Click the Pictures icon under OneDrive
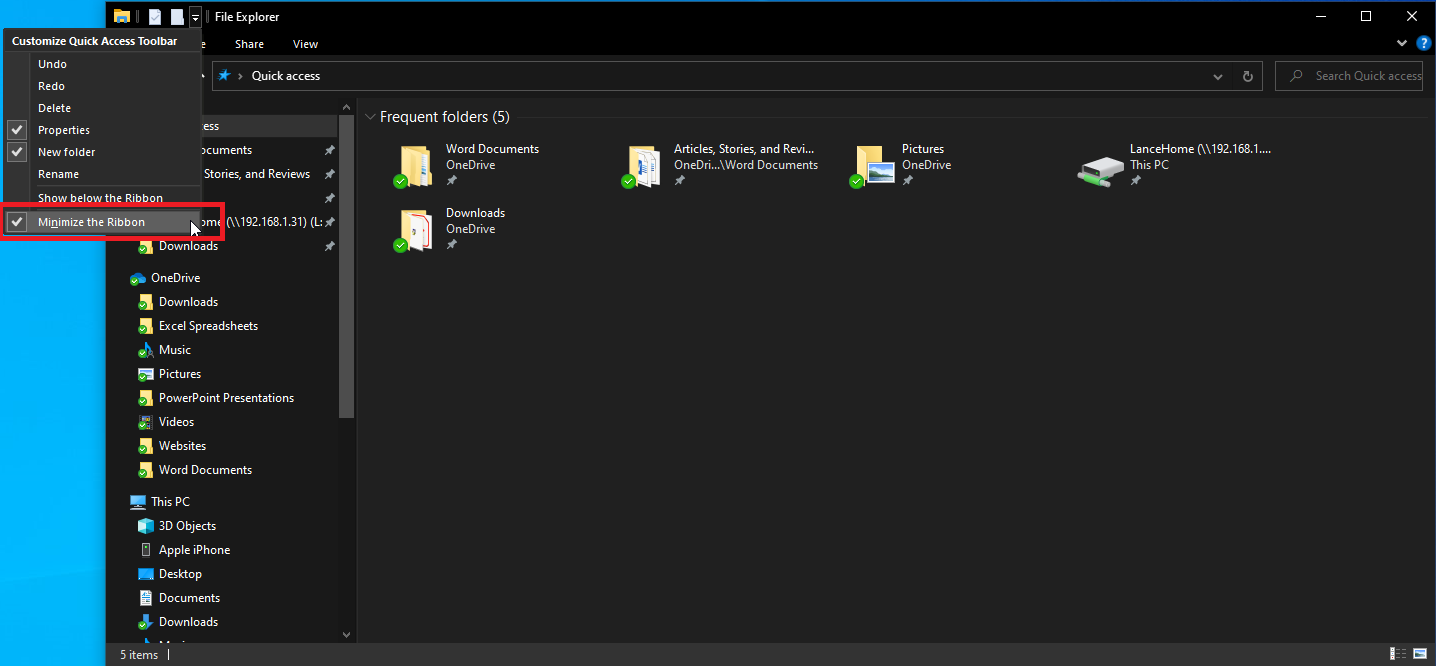Image resolution: width=1436 pixels, height=666 pixels. click(x=145, y=374)
